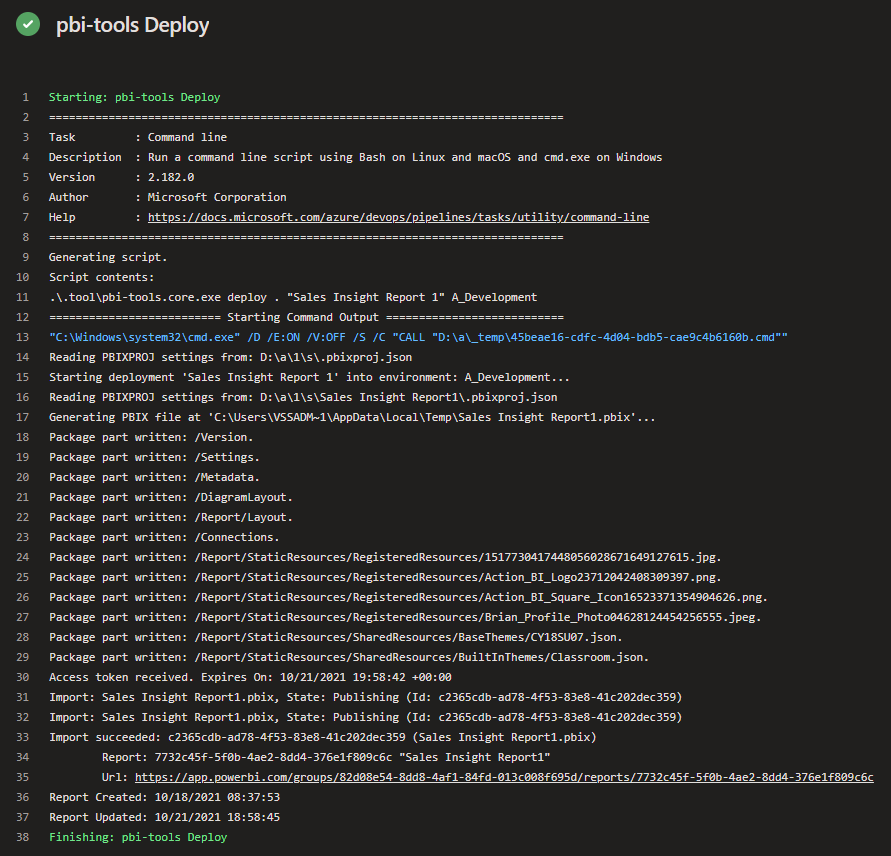Click the blue cmd.exe CALL command line
The width and height of the screenshot is (891, 856).
(418, 337)
